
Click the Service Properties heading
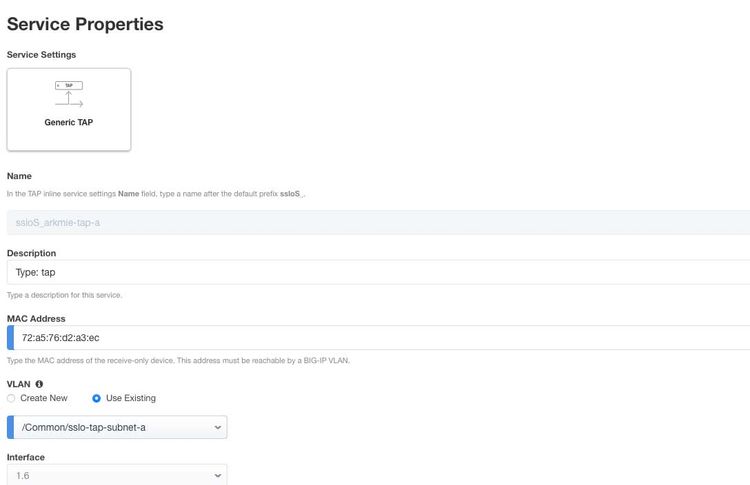pos(85,23)
